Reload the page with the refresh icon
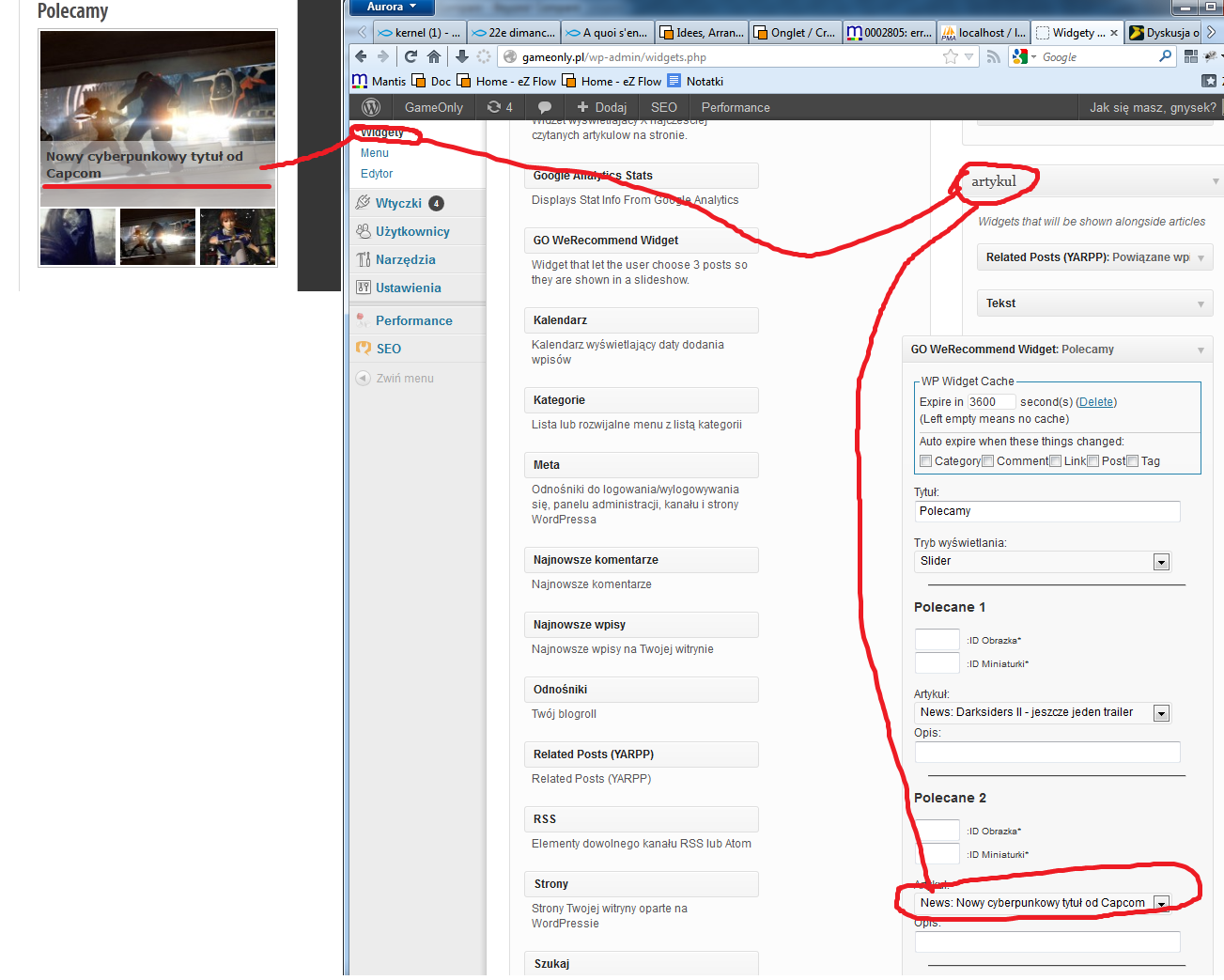Viewport: 1224px width, 980px height. (x=411, y=57)
